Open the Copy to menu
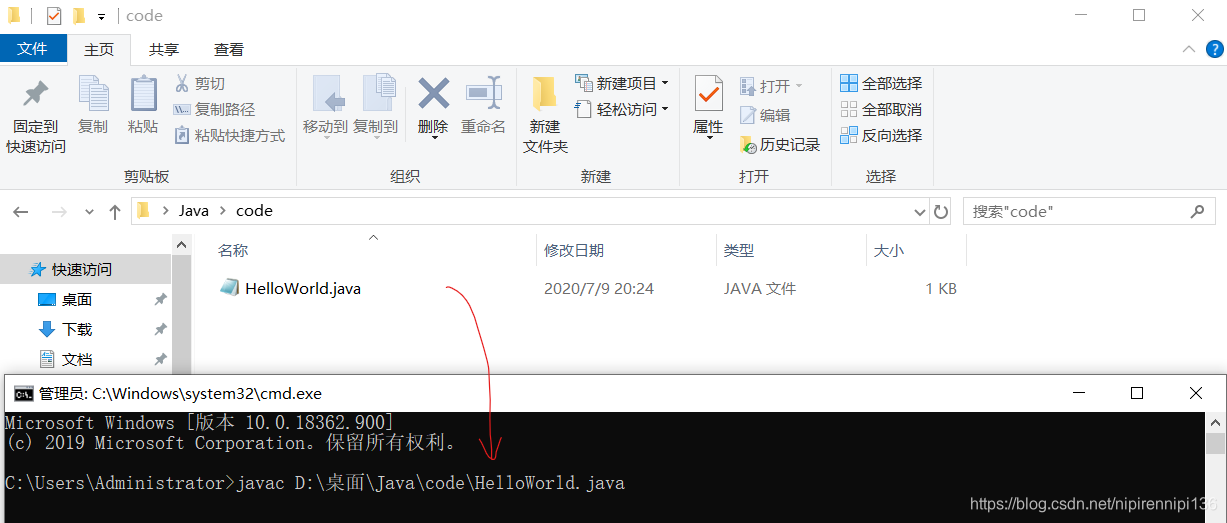Screen dimensions: 1227x523 [x=376, y=106]
